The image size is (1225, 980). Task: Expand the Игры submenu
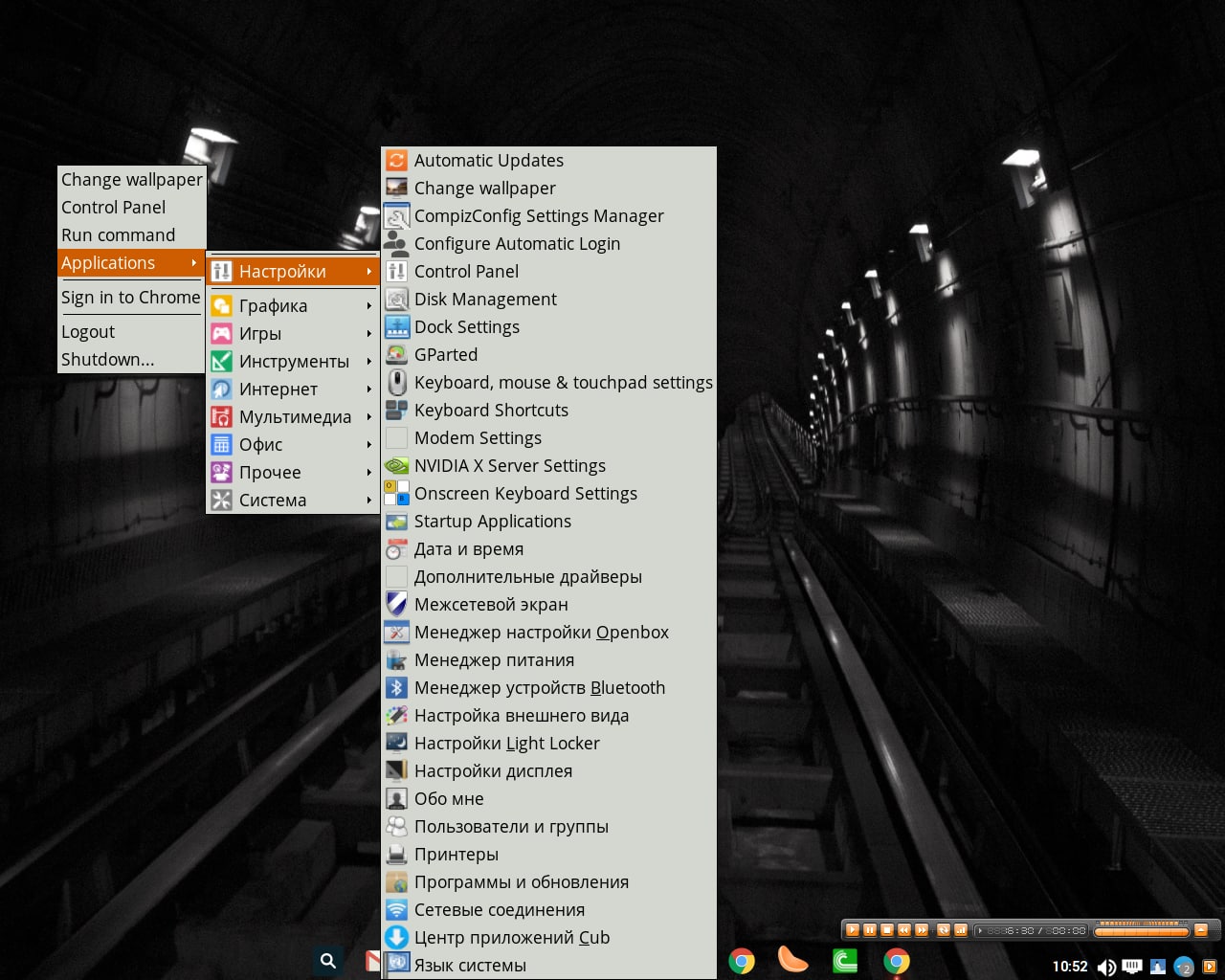[x=292, y=334]
